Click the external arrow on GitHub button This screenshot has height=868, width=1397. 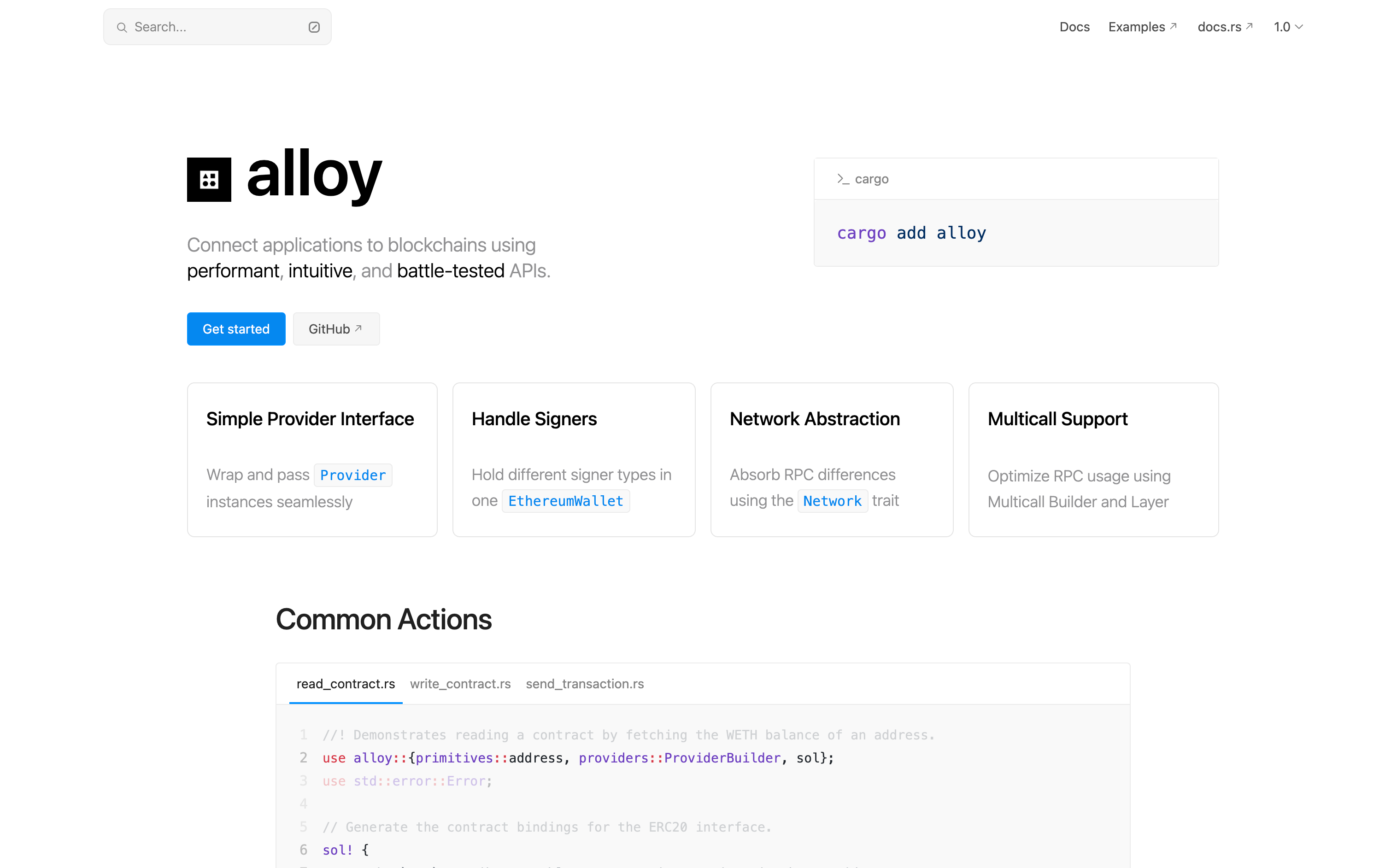pyautogui.click(x=359, y=328)
